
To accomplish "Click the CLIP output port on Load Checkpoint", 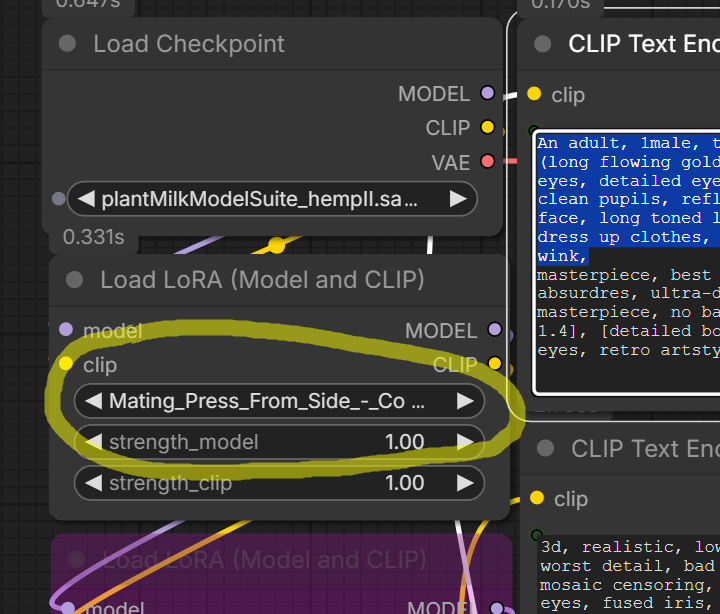I will coord(487,127).
